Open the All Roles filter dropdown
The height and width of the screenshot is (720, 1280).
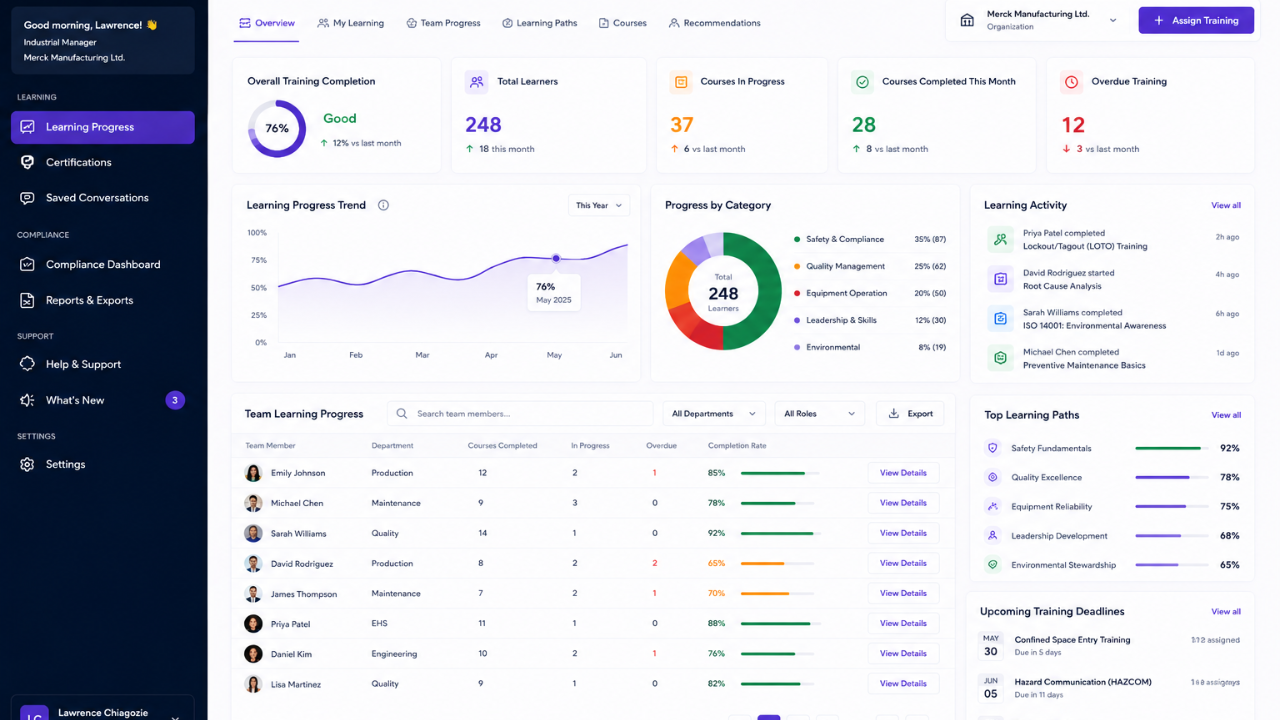(x=820, y=414)
